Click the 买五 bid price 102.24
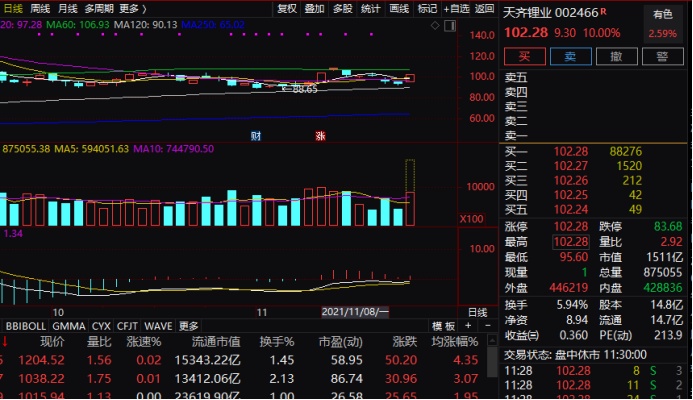The width and height of the screenshot is (693, 400). (x=571, y=210)
